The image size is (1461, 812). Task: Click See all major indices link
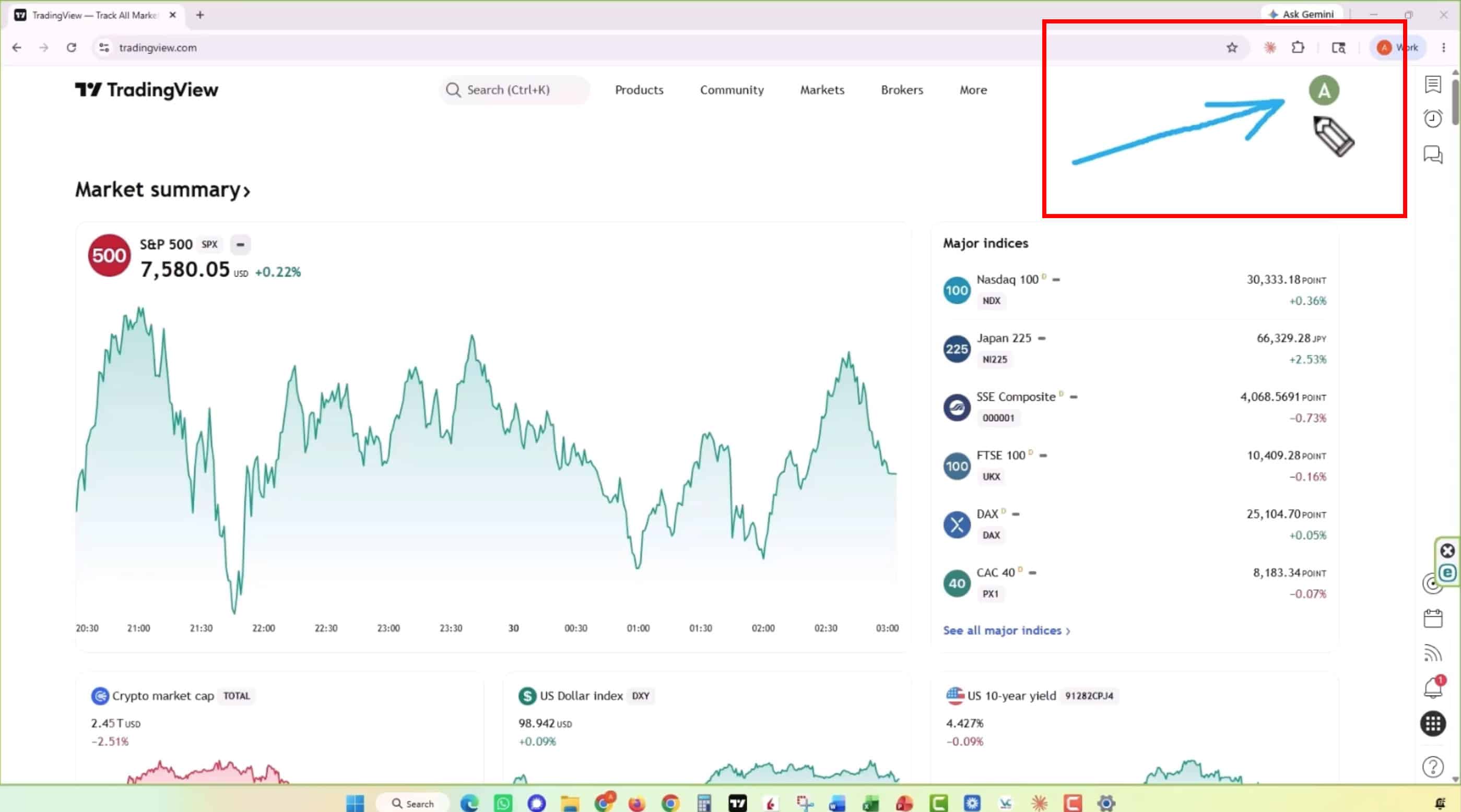pos(1007,631)
